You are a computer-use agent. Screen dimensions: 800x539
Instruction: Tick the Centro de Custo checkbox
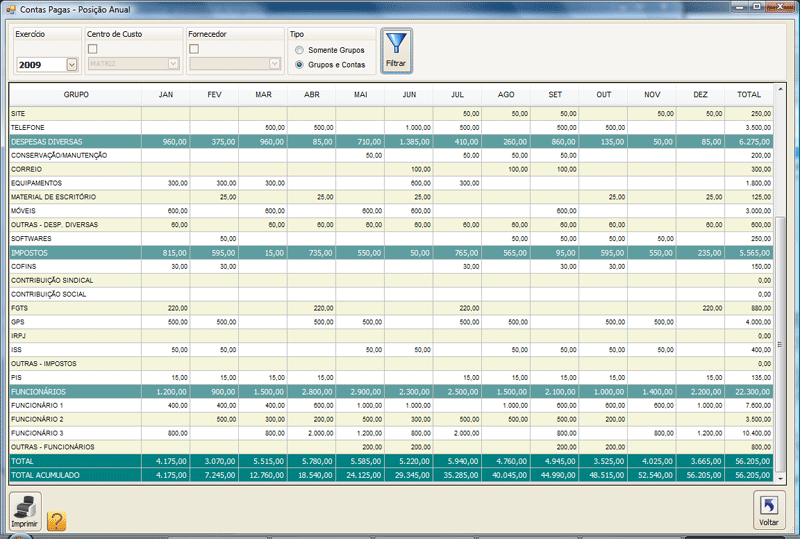tap(92, 49)
